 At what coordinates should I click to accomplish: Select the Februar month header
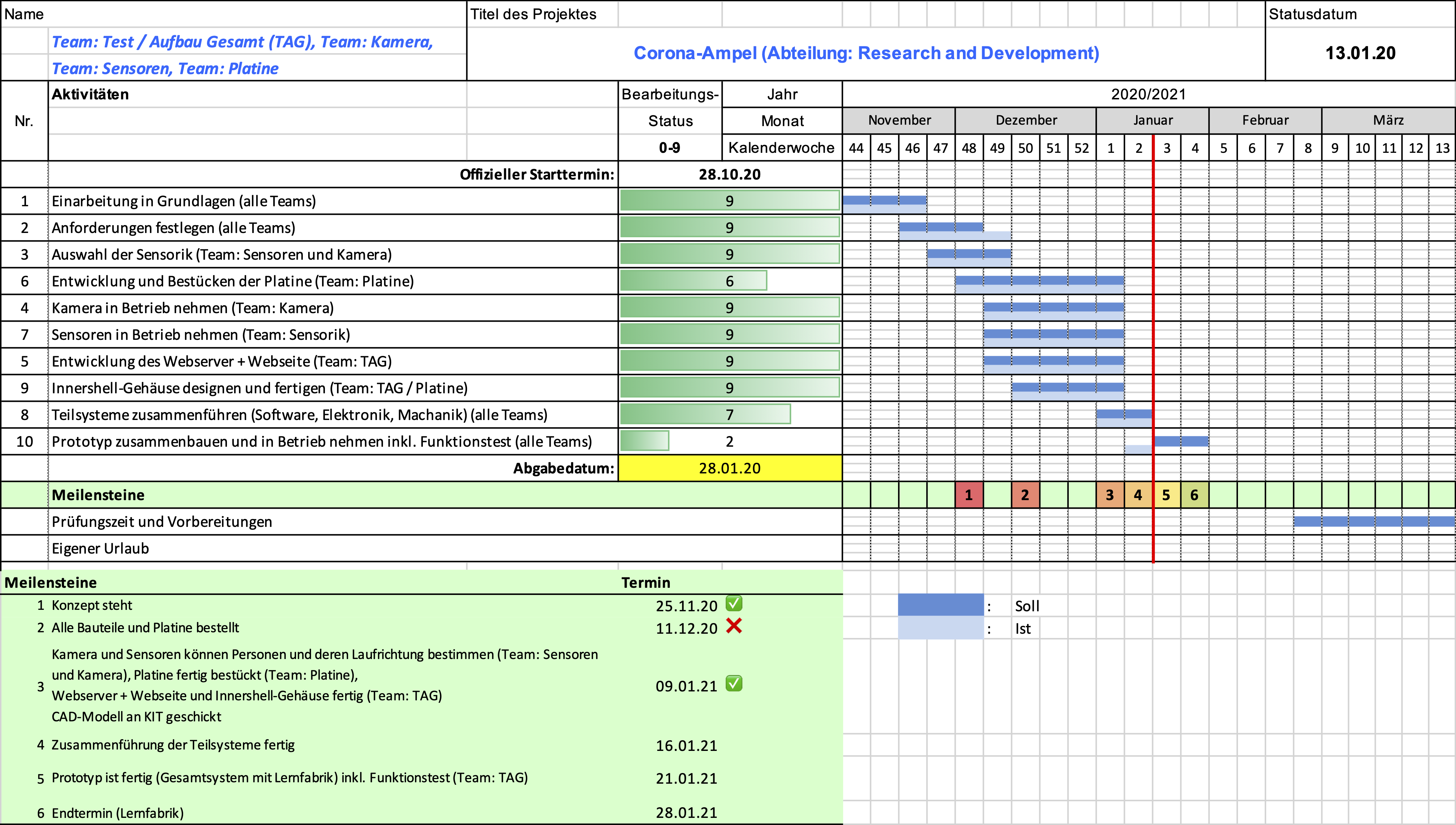(x=1265, y=120)
